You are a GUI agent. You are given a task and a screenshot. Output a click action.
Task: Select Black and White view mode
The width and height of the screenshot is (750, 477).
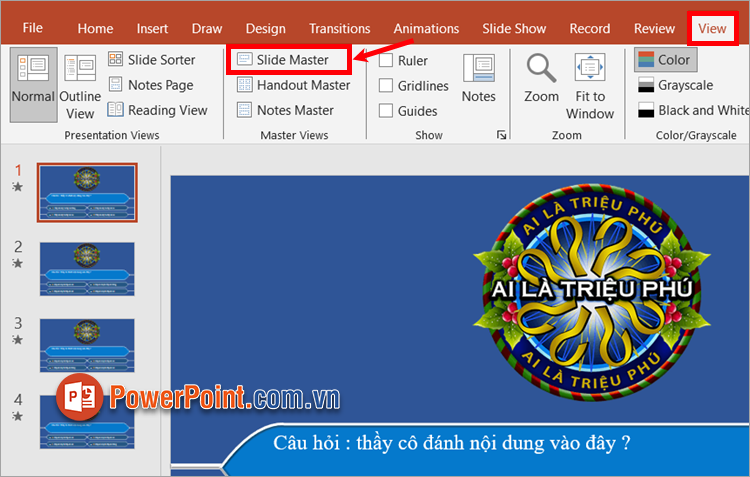click(x=693, y=110)
